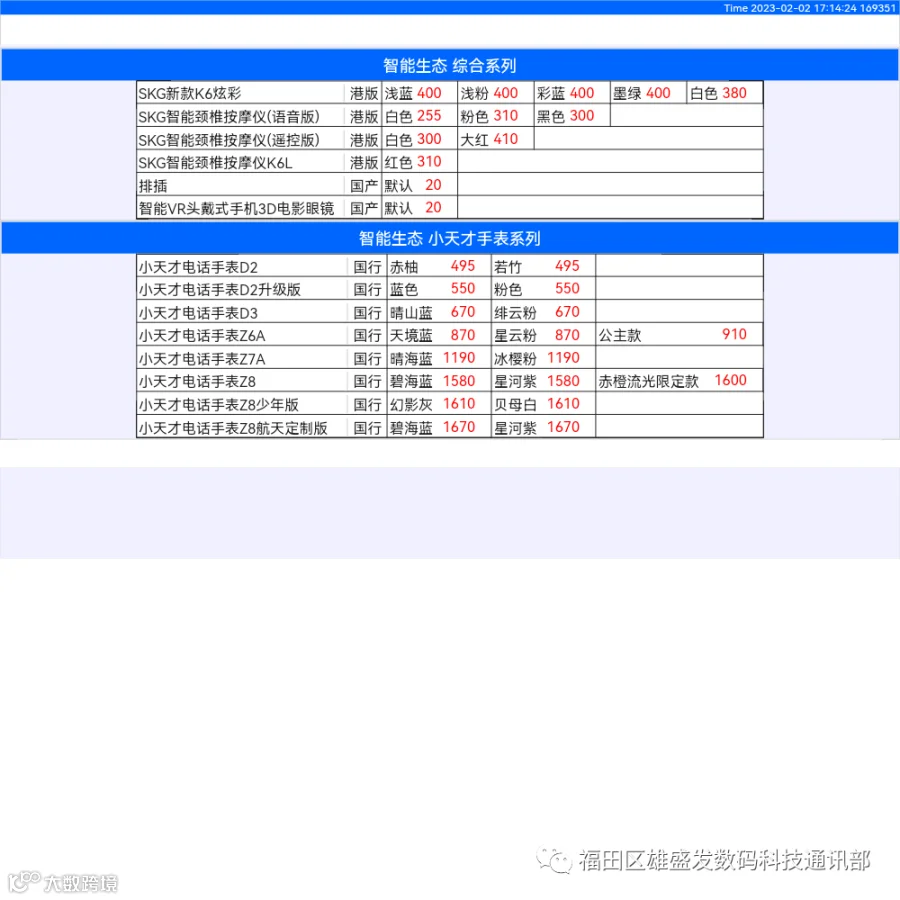Viewport: 900px width, 900px height.
Task: Click 粉色 550 price cell
Action: click(x=544, y=289)
